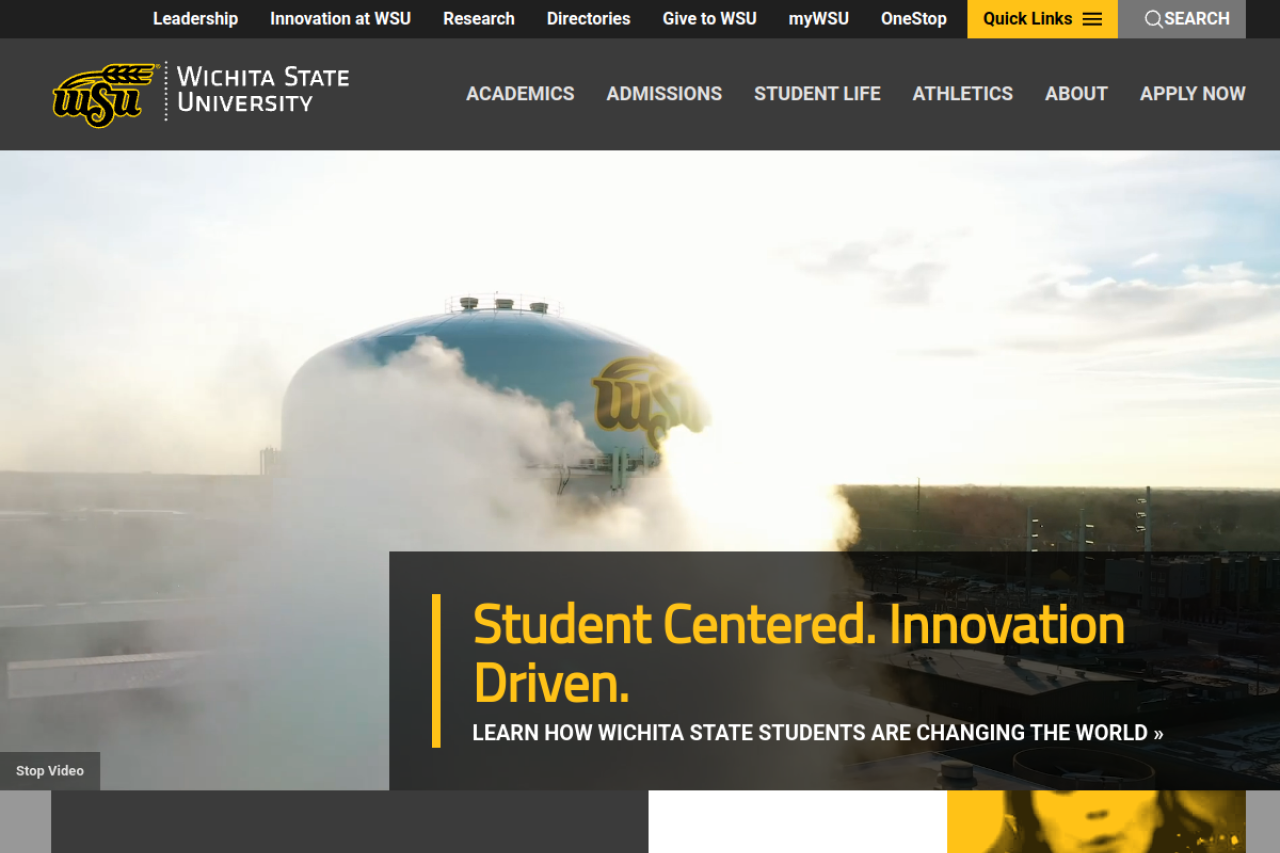
Task: Open the Academics menu
Action: [520, 94]
